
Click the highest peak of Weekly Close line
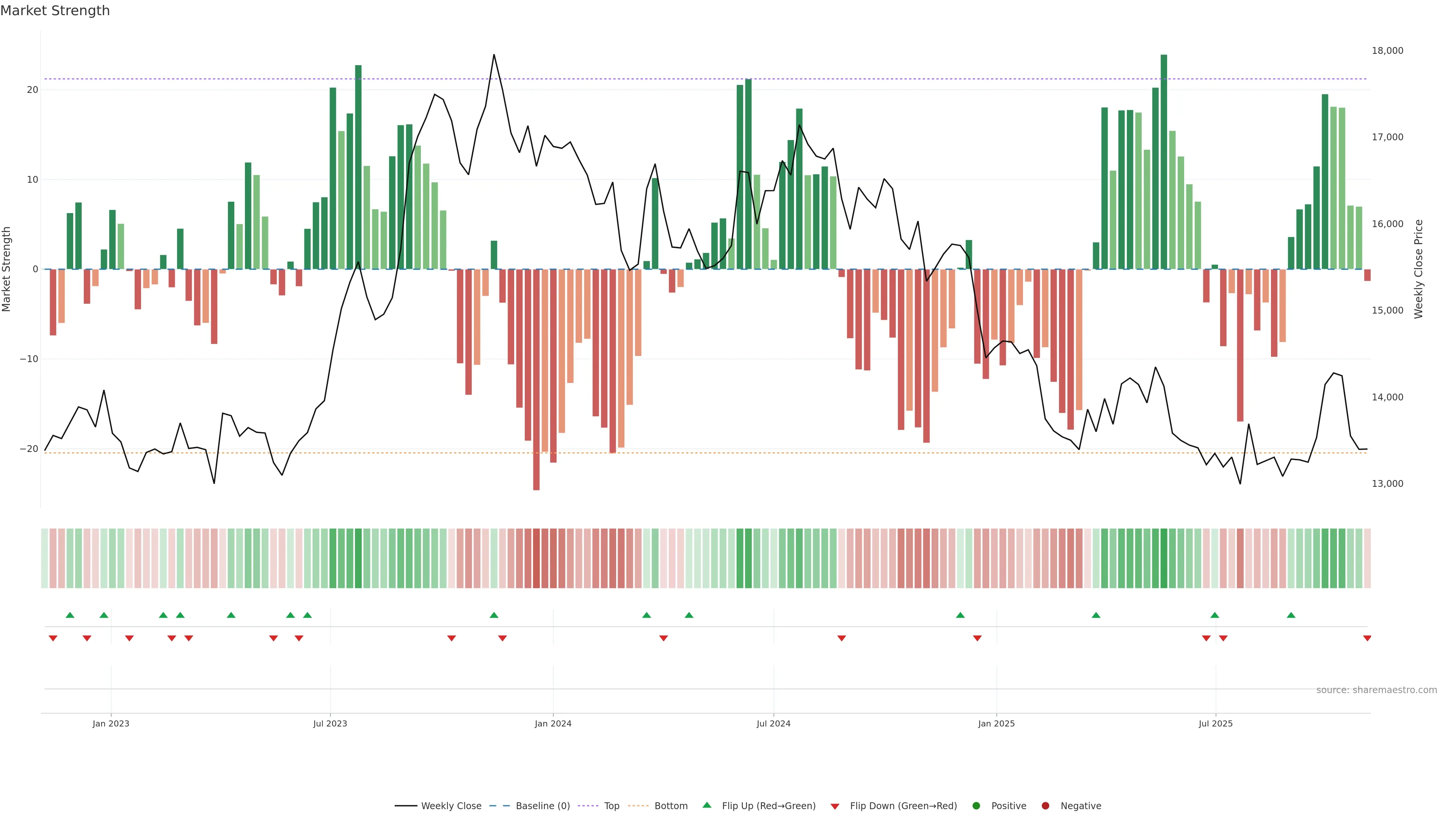(493, 55)
